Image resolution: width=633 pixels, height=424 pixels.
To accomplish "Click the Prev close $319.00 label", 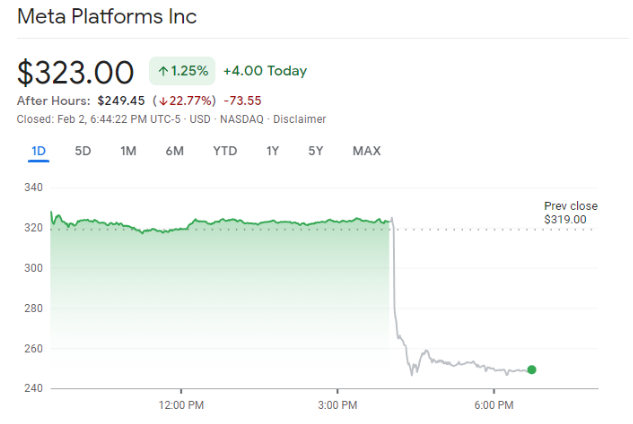I will (x=566, y=212).
